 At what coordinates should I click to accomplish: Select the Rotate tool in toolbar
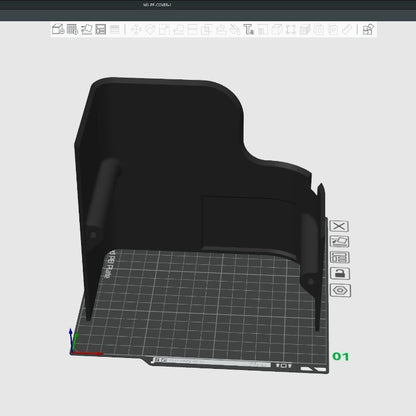[x=150, y=29]
